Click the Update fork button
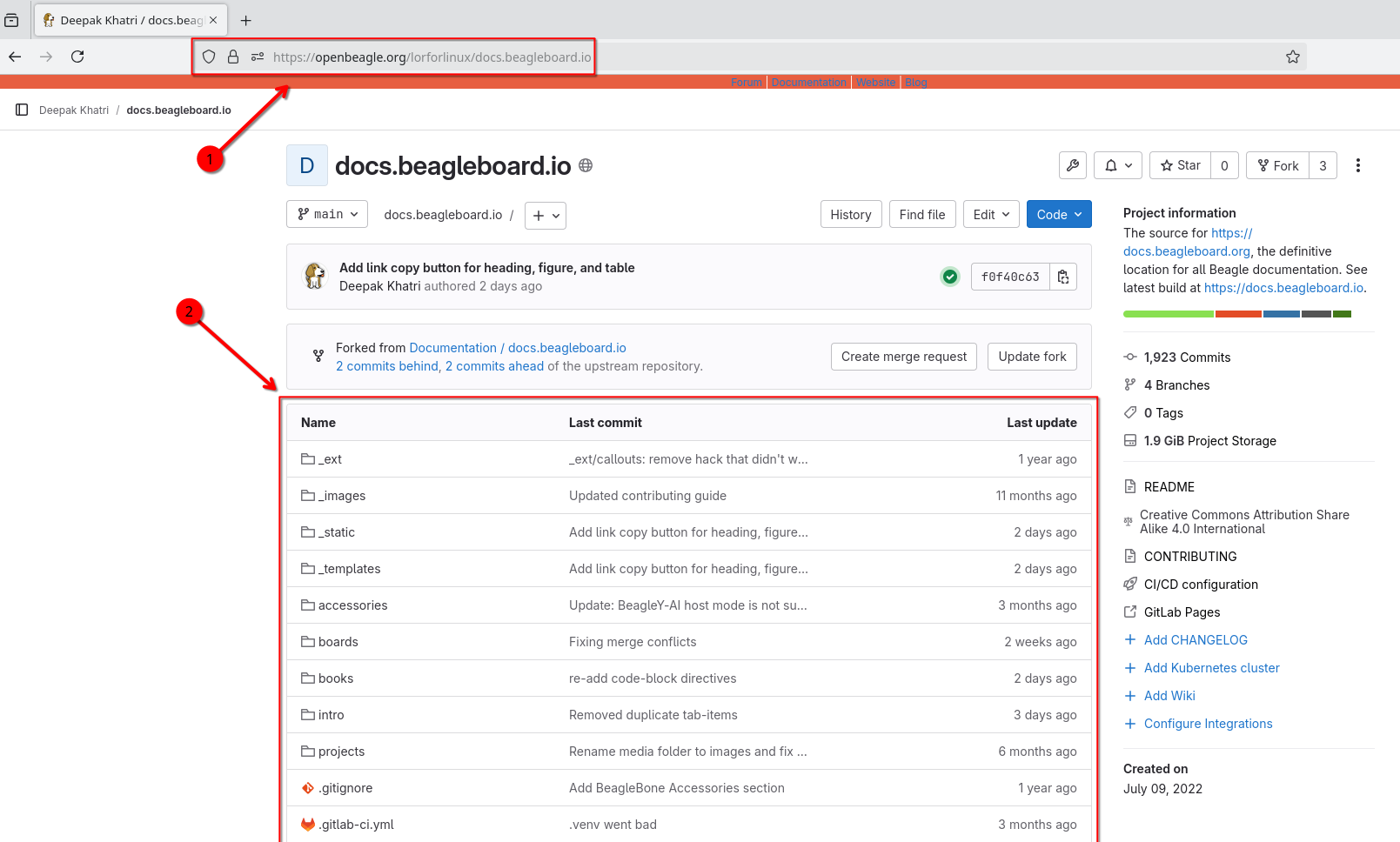 coord(1032,356)
